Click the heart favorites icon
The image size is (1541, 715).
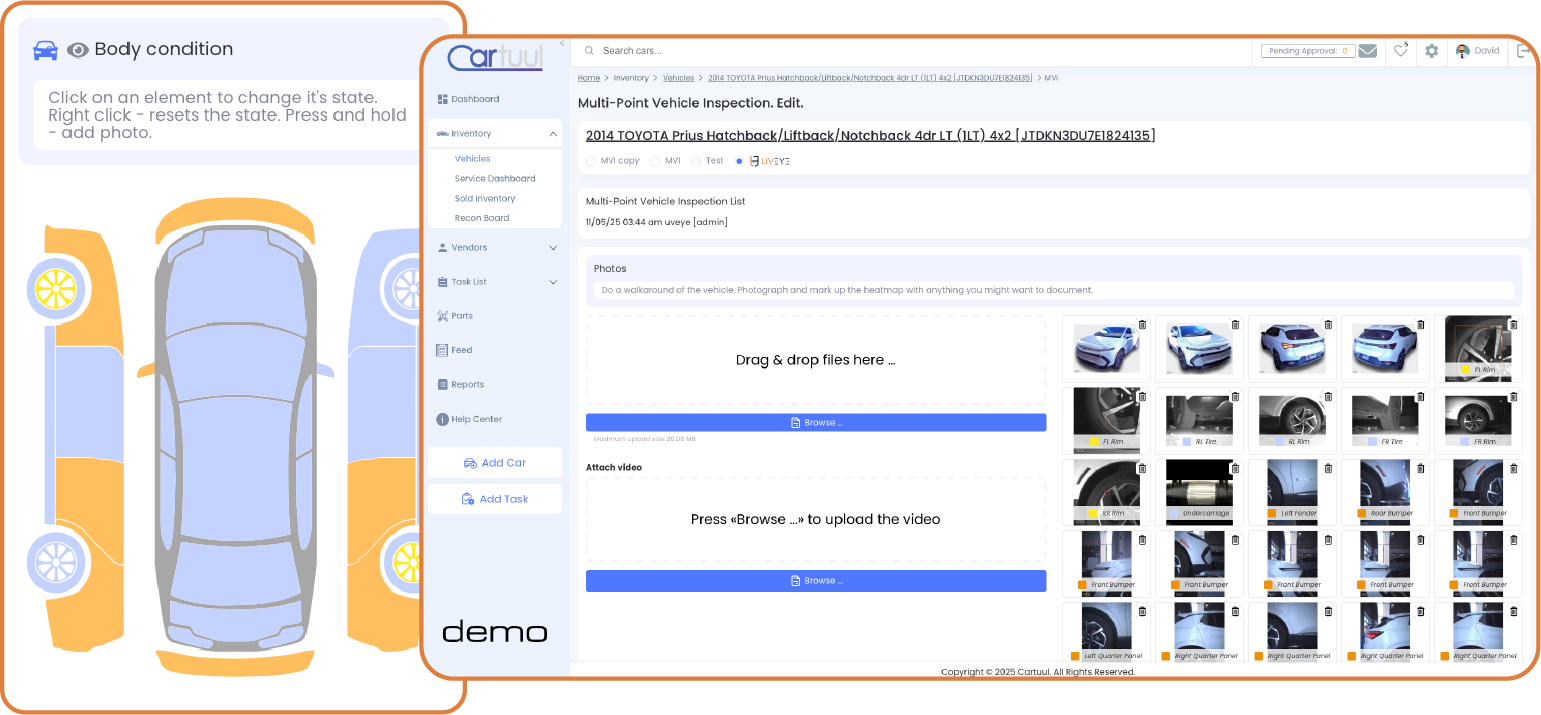[x=1400, y=51]
